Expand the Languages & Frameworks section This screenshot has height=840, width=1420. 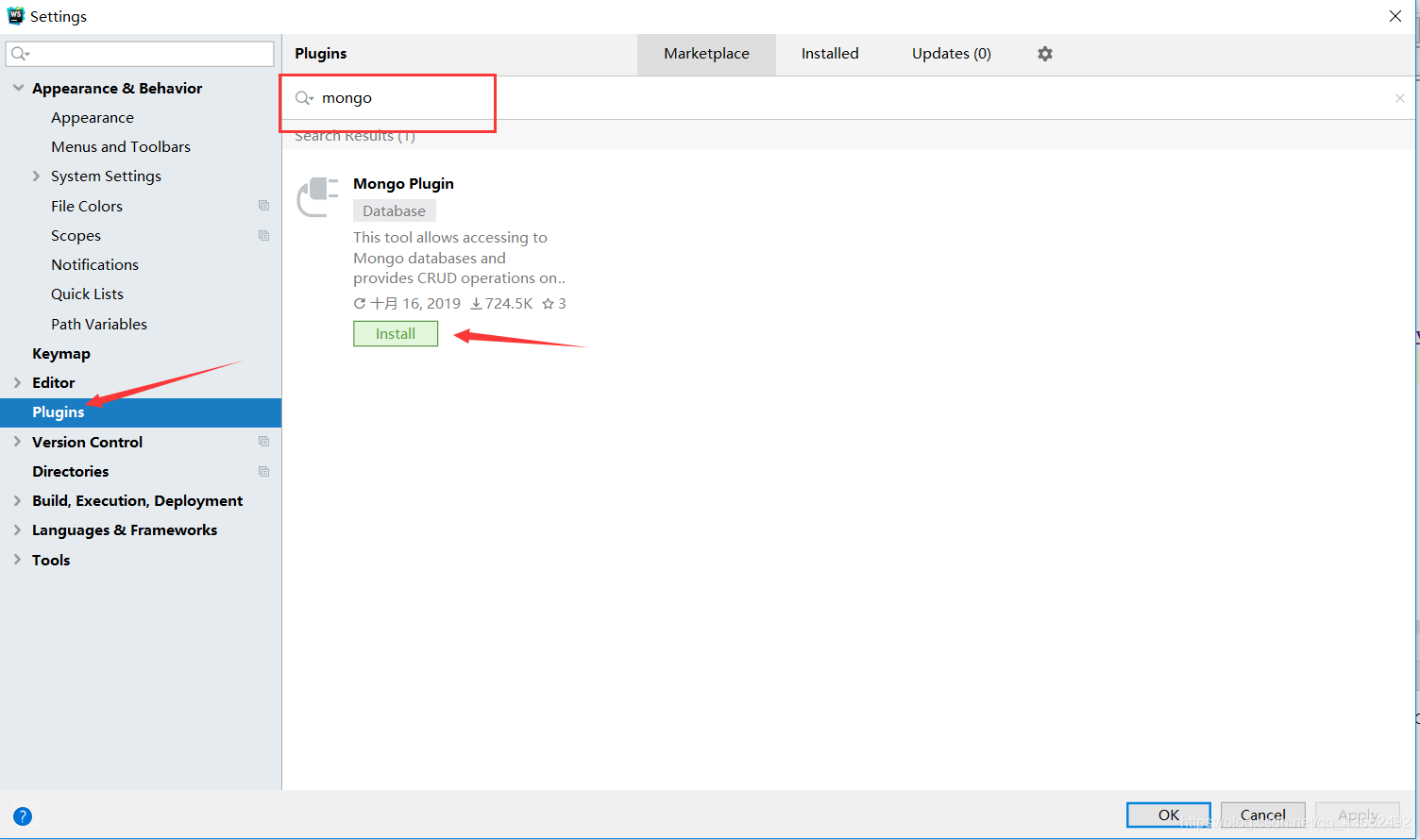[18, 530]
